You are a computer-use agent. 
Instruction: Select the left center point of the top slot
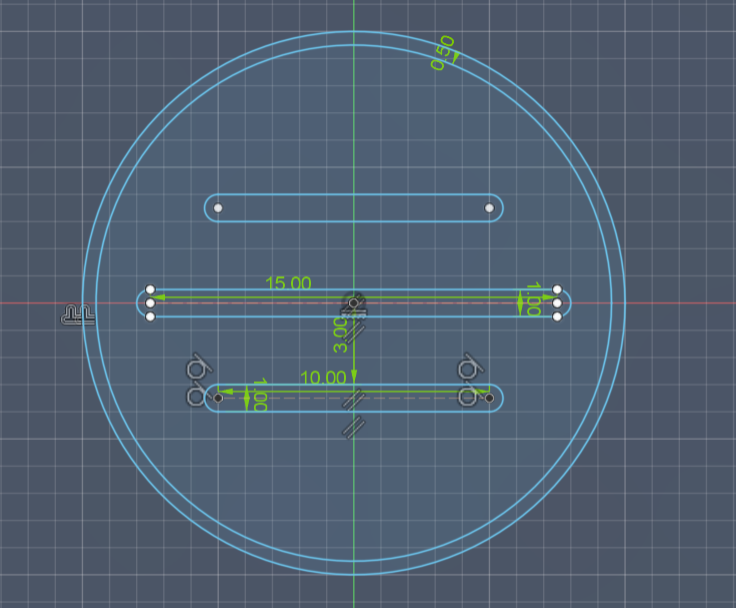coord(219,208)
